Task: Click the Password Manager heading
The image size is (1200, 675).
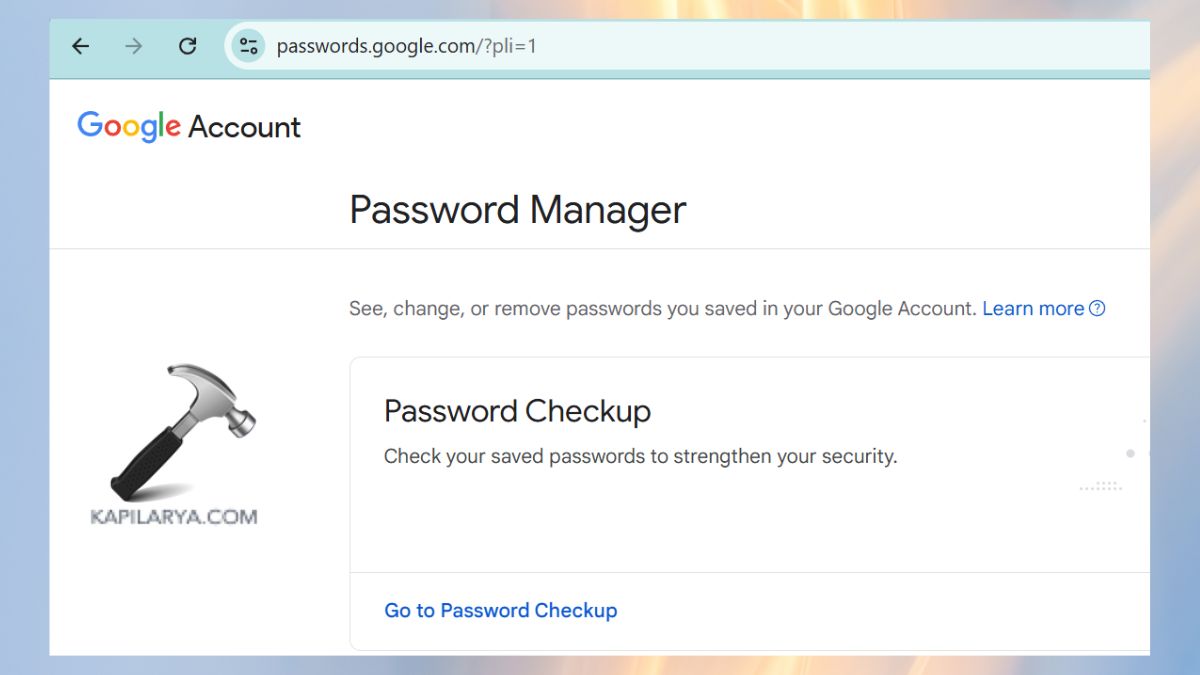Action: coord(516,209)
